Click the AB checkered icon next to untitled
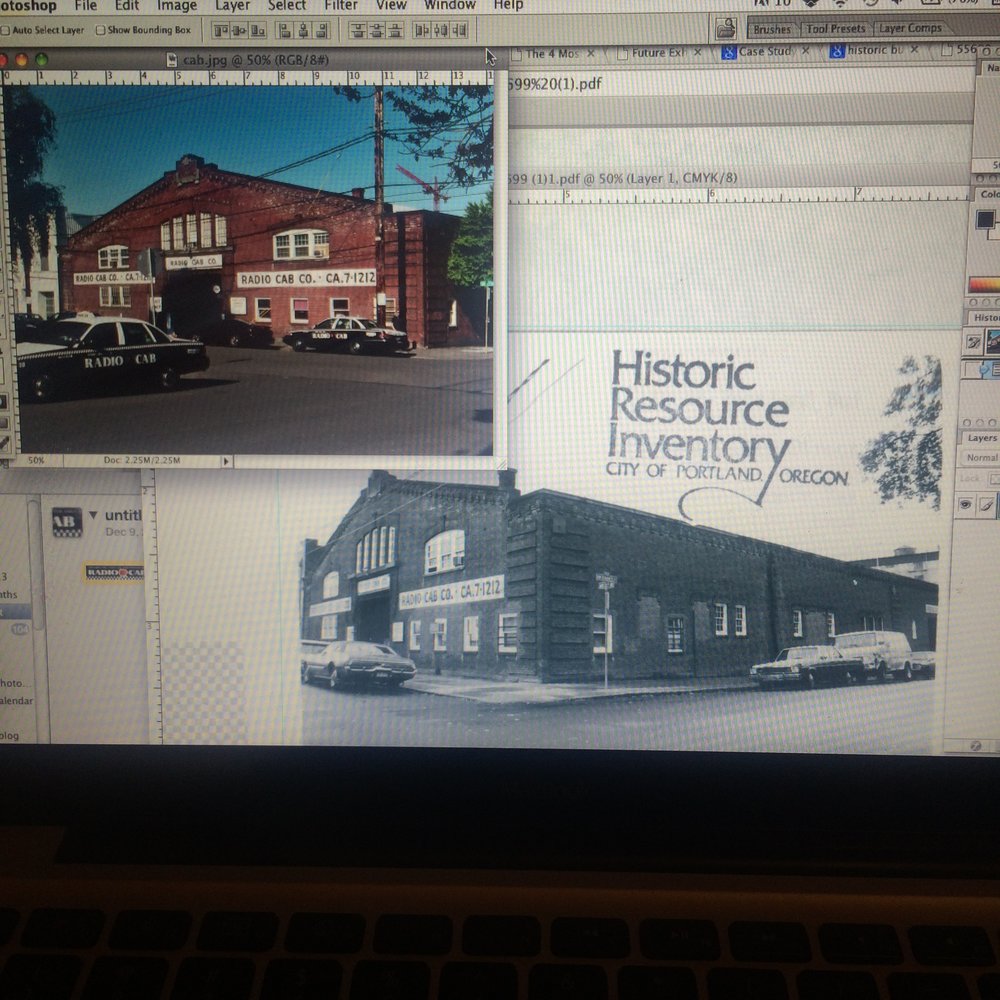 click(67, 522)
